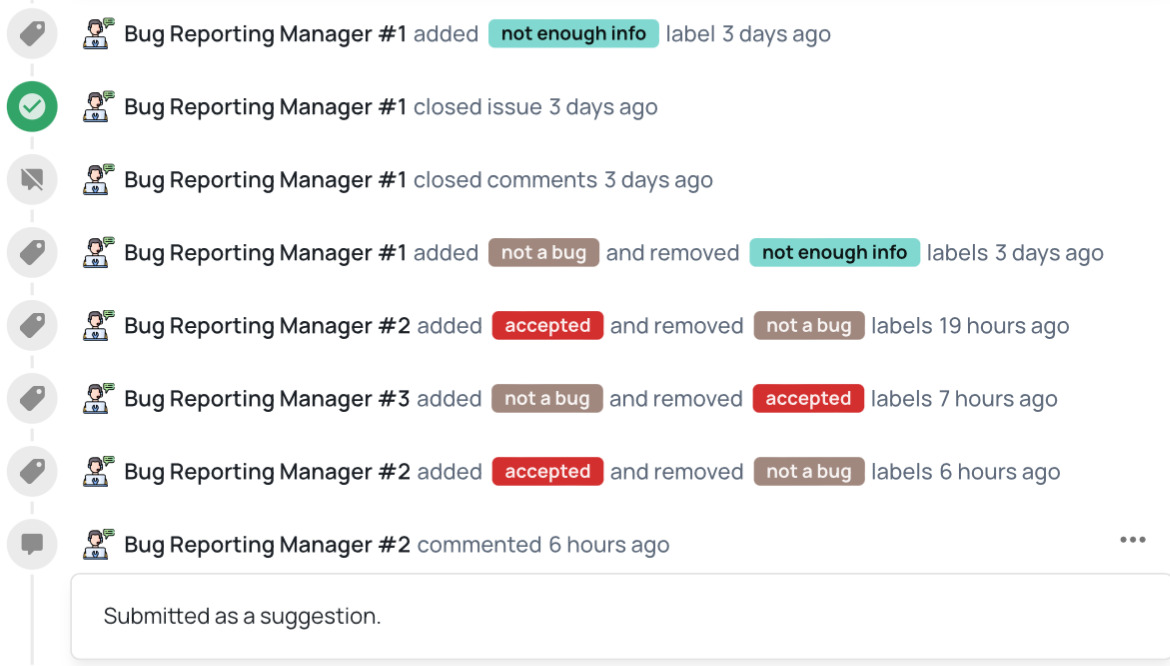Click avatar of Manager #1 on closed issue row
The image size is (1170, 666).
point(98,107)
